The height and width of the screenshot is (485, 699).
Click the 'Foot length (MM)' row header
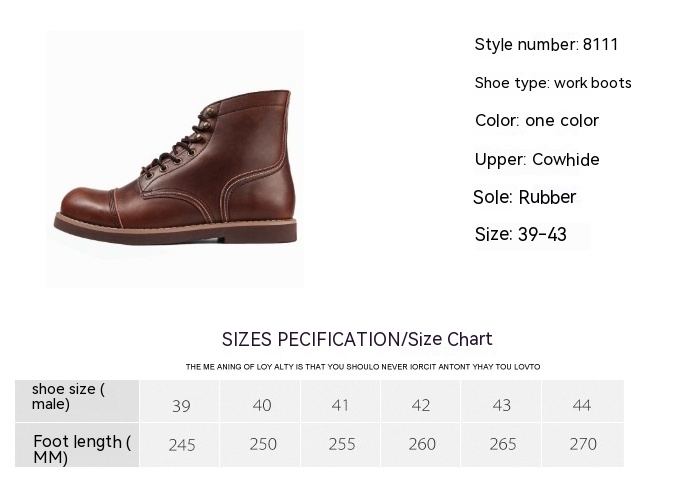(80, 449)
